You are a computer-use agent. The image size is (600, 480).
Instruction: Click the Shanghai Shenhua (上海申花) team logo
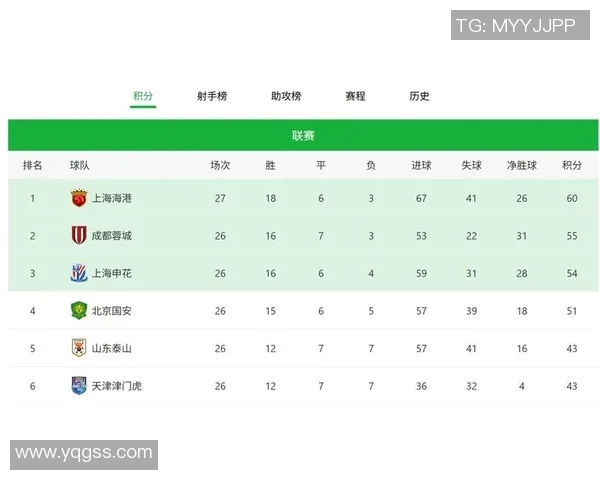pos(79,273)
